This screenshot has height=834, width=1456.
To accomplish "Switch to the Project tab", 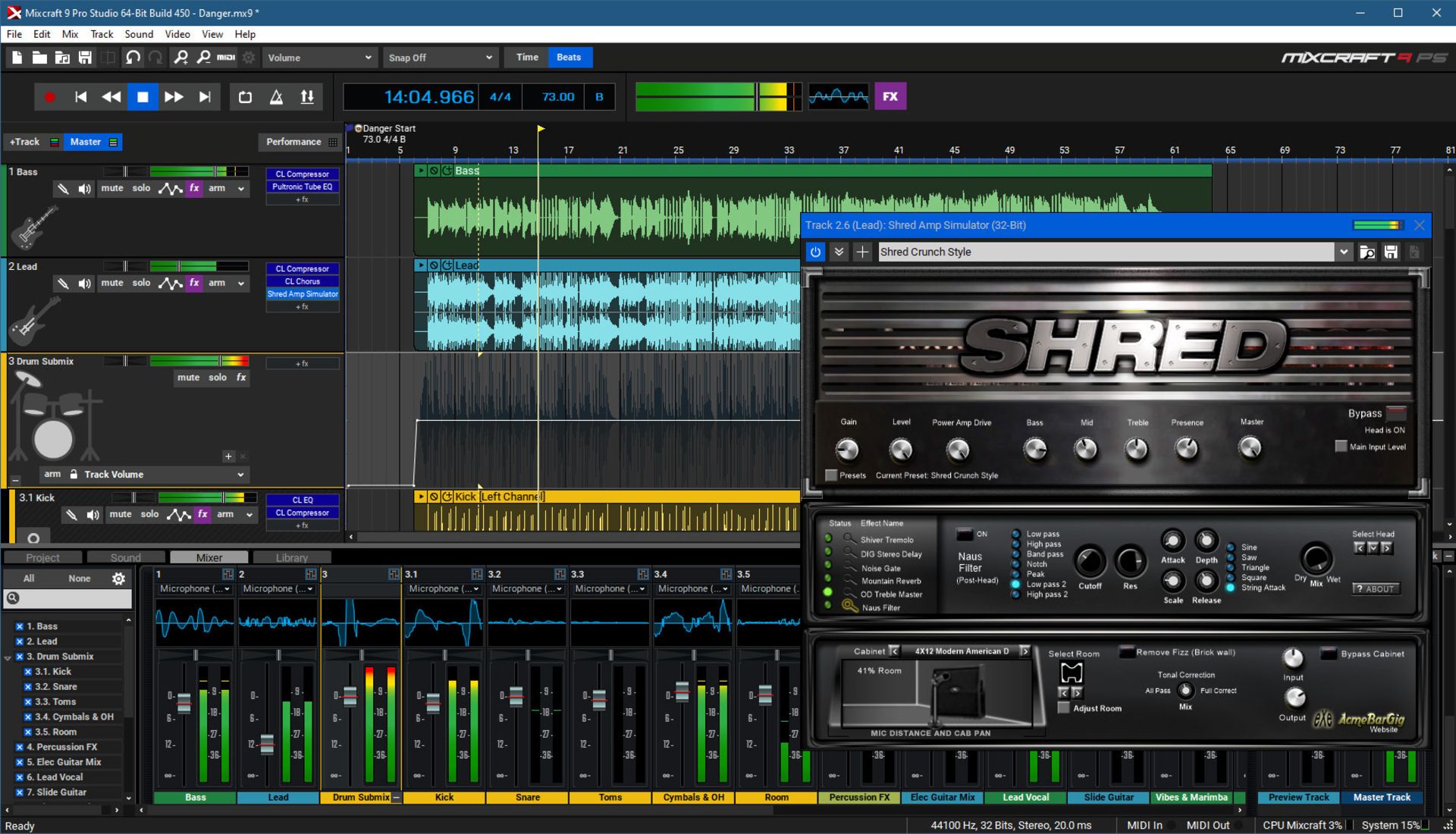I will coord(42,558).
